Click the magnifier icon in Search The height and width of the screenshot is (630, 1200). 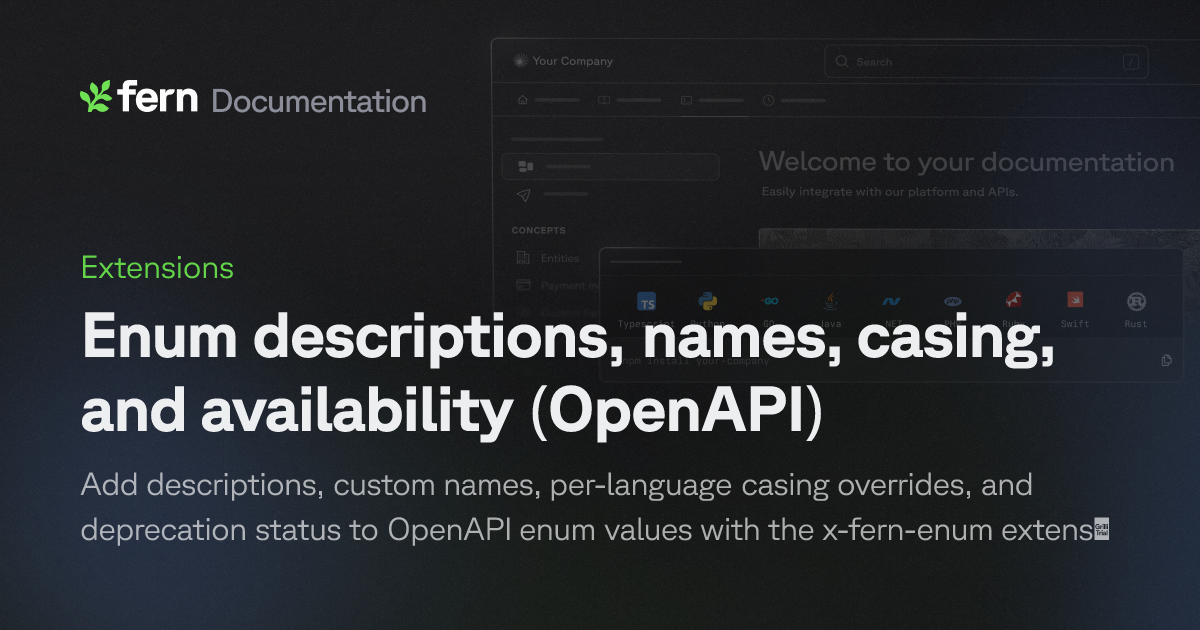pyautogui.click(x=842, y=62)
